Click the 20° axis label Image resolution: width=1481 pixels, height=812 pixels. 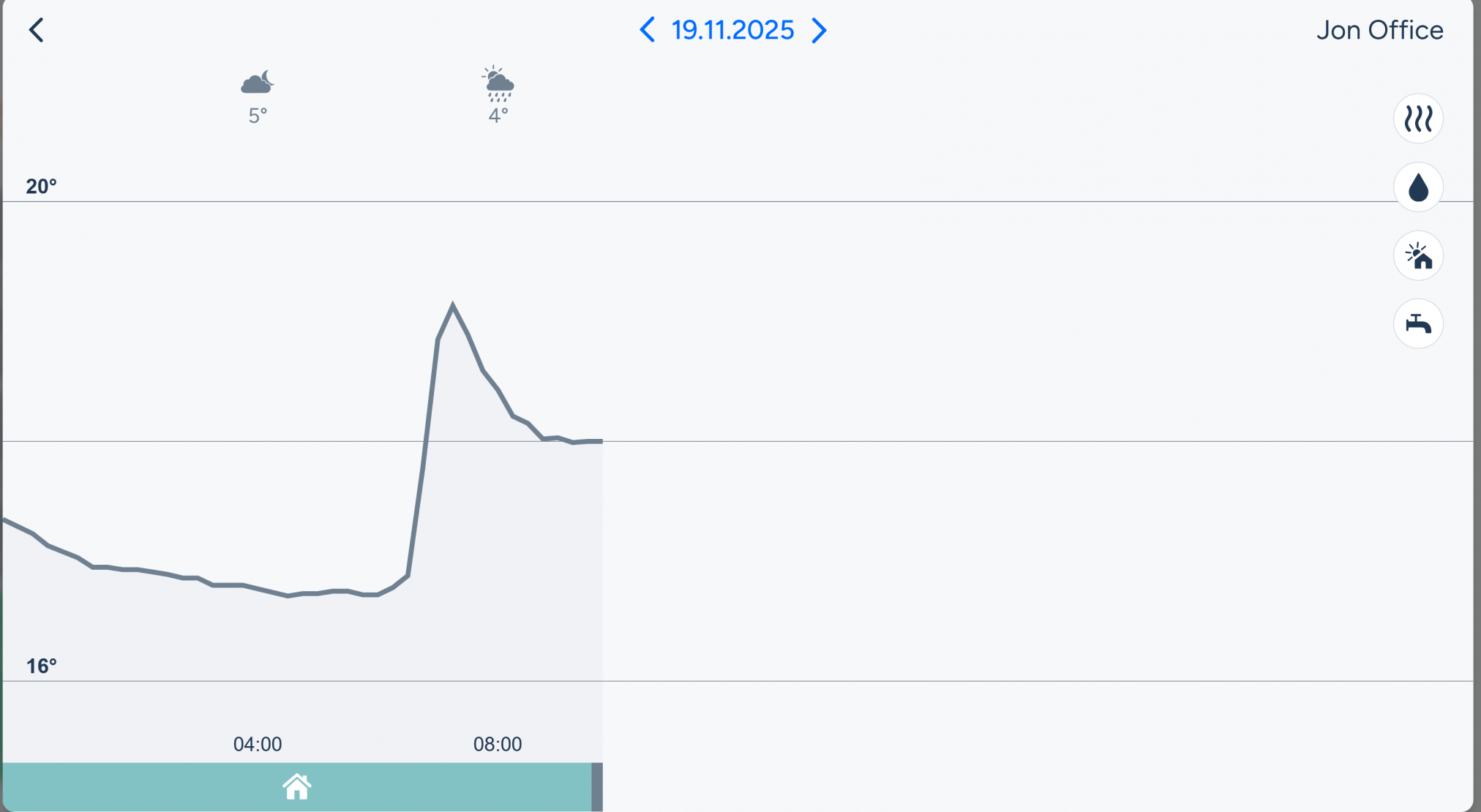41,187
